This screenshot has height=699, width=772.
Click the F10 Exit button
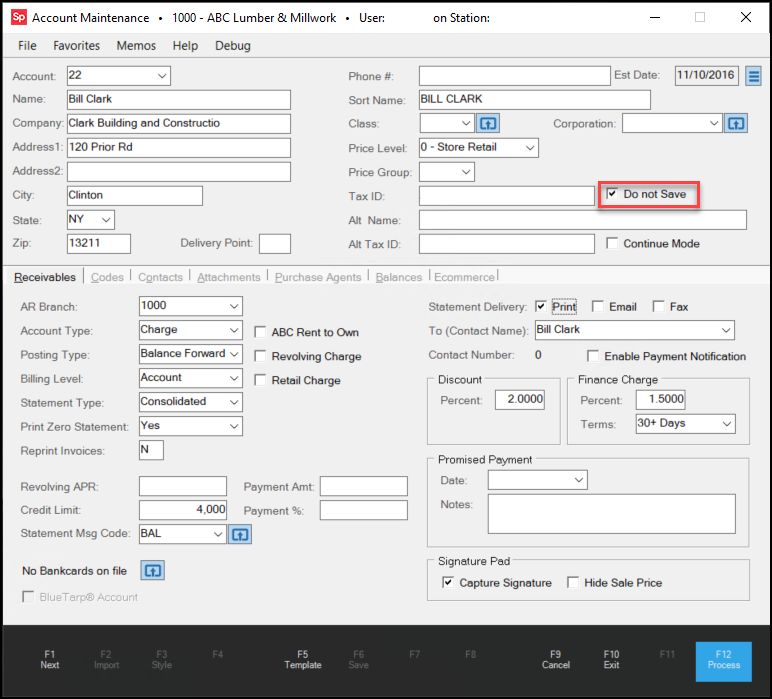pyautogui.click(x=611, y=660)
